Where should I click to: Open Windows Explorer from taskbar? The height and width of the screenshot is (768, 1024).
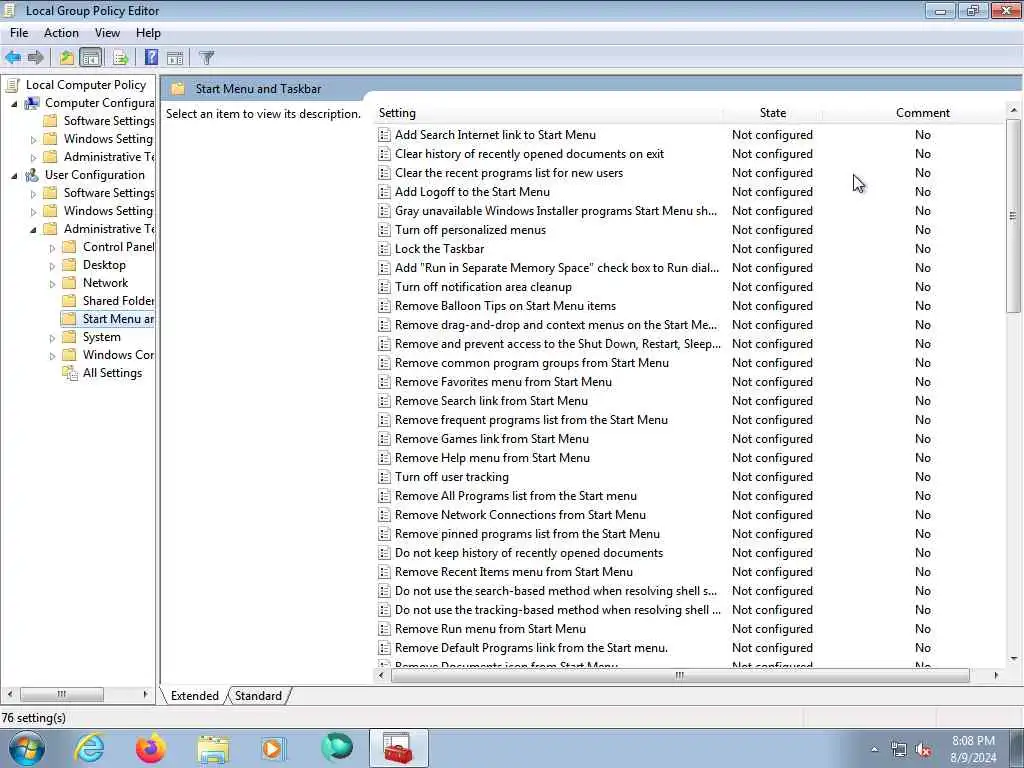tap(213, 749)
